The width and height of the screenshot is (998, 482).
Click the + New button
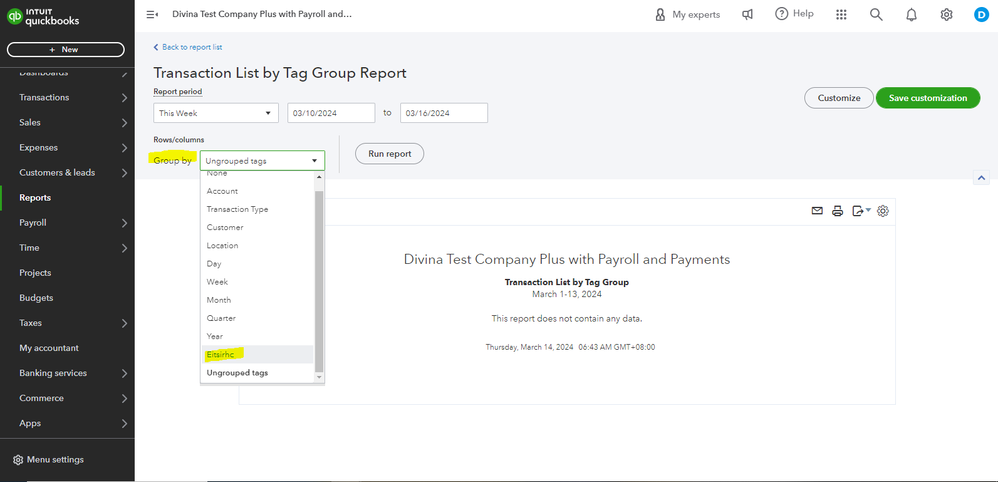click(66, 50)
